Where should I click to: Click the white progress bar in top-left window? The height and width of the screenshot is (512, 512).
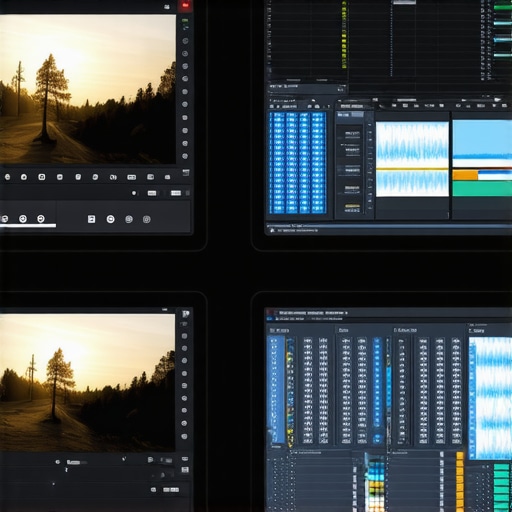pyautogui.click(x=28, y=226)
